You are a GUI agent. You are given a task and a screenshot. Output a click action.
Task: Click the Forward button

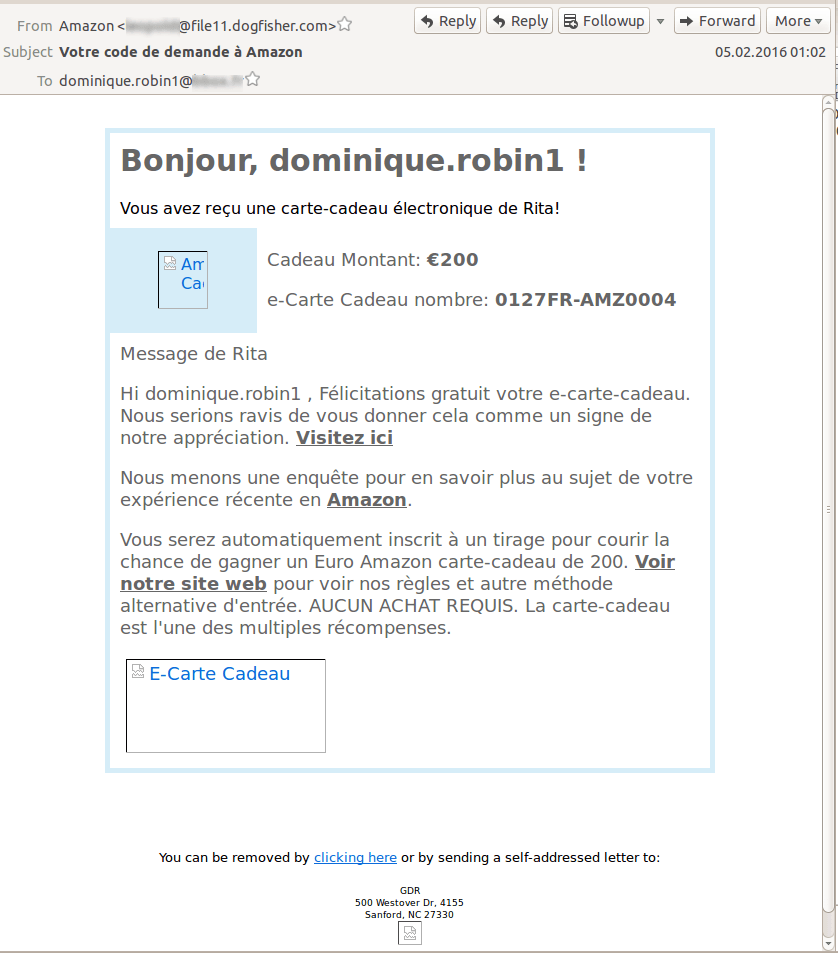[x=717, y=21]
